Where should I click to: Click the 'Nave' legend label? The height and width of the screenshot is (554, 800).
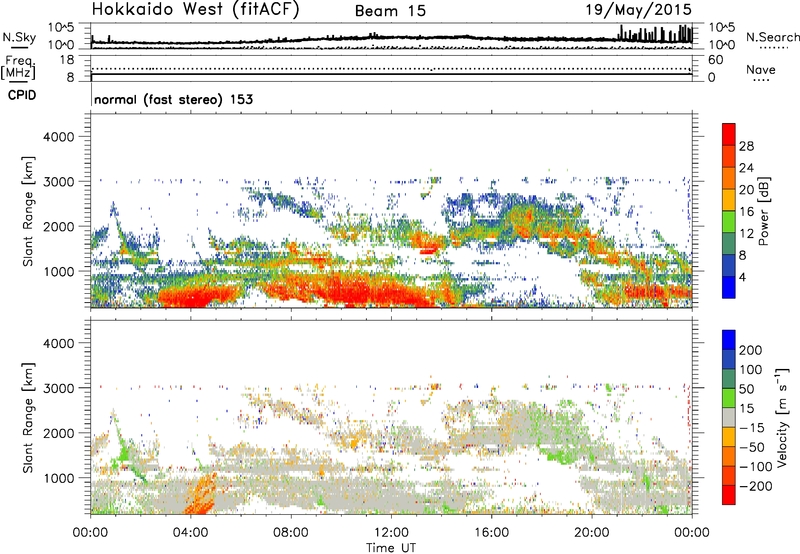(761, 69)
